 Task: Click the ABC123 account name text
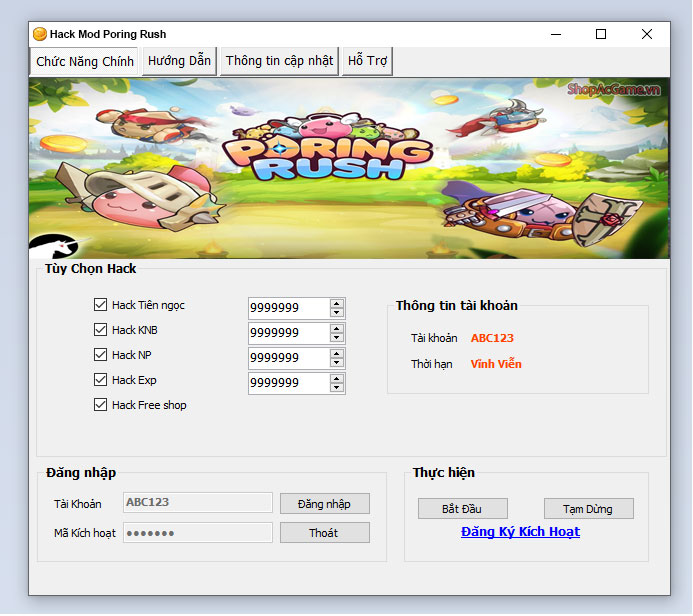tap(492, 338)
